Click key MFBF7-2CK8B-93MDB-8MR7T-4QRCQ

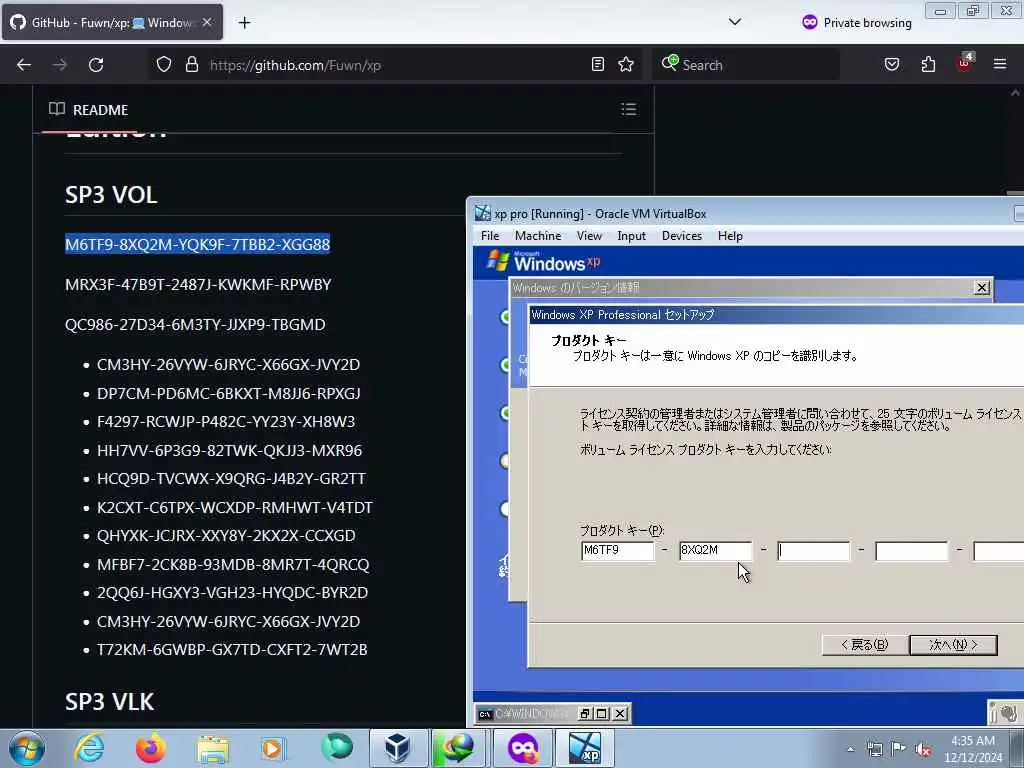pyautogui.click(x=233, y=564)
